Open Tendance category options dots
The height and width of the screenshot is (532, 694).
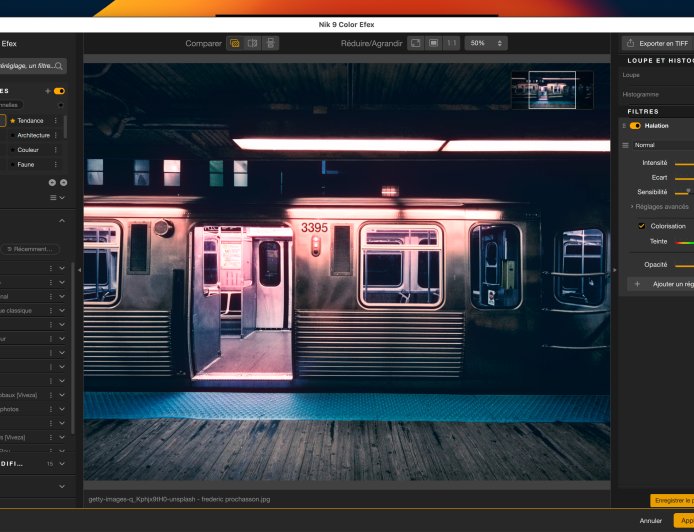click(x=56, y=120)
